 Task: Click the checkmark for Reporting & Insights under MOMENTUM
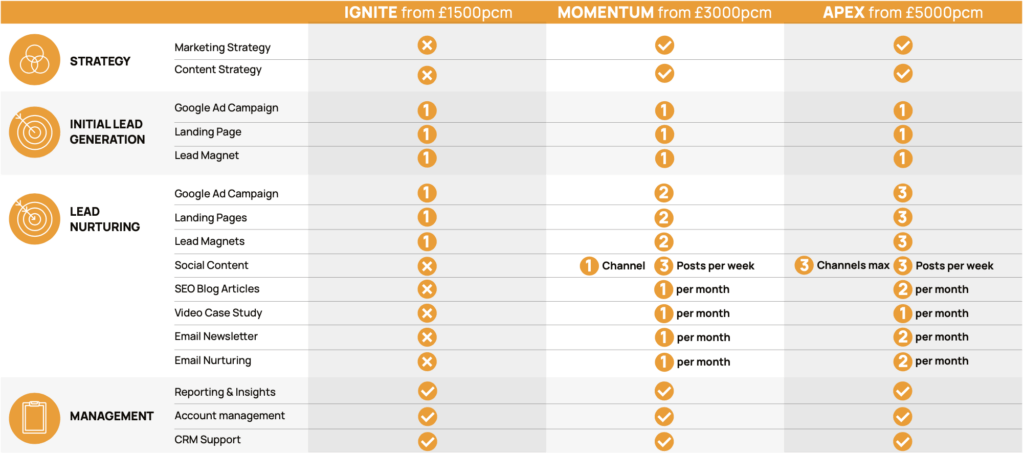pyautogui.click(x=664, y=392)
